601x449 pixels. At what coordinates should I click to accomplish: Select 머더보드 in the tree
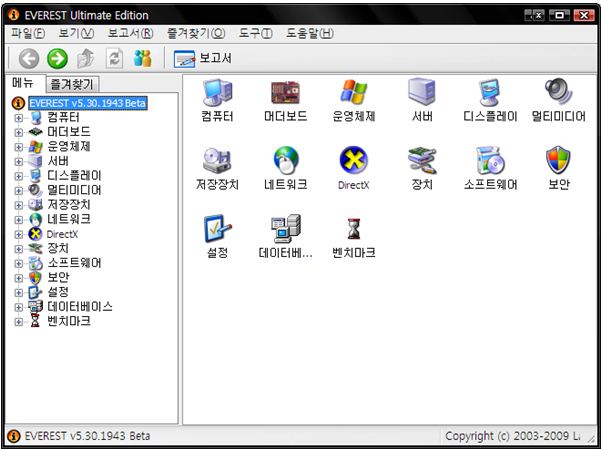(x=69, y=132)
